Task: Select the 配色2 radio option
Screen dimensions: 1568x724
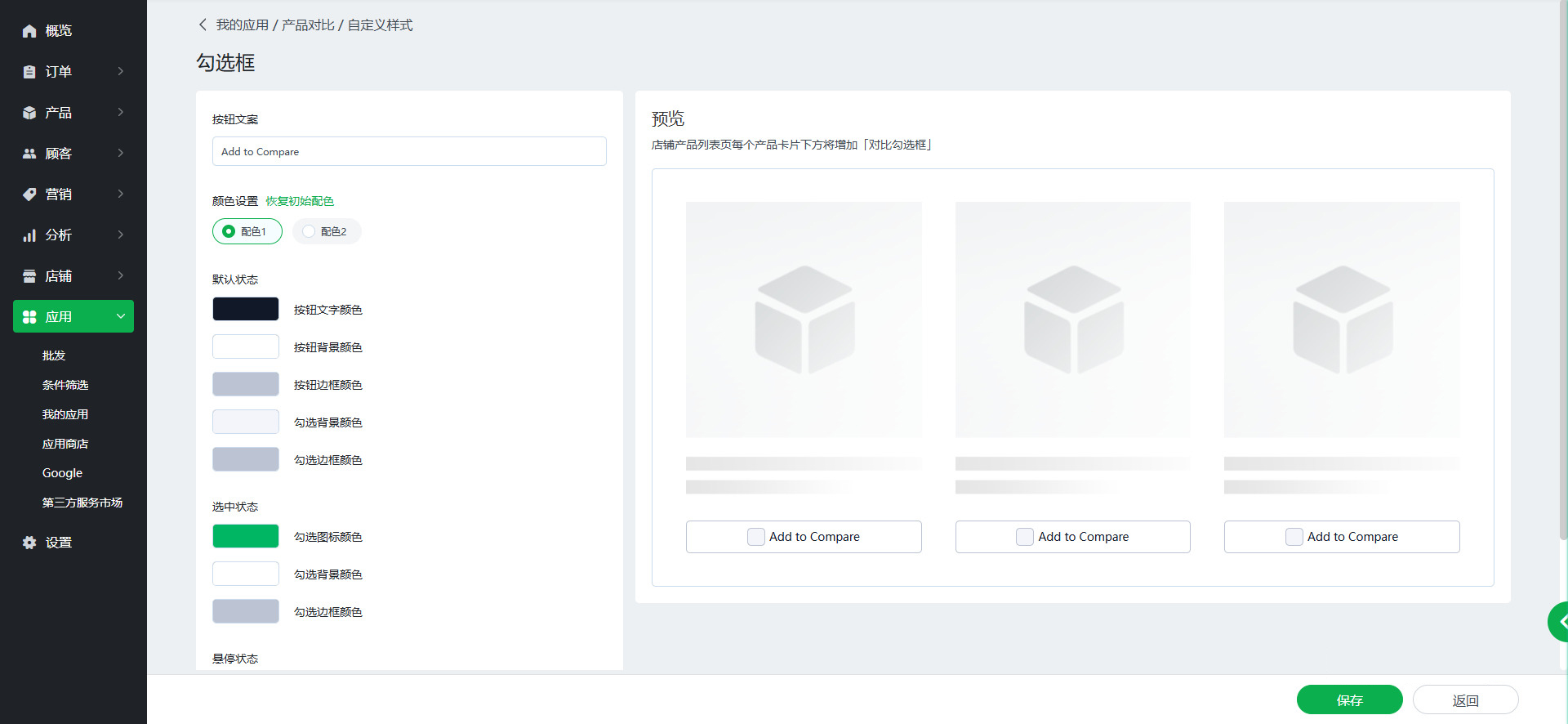Action: (x=309, y=231)
